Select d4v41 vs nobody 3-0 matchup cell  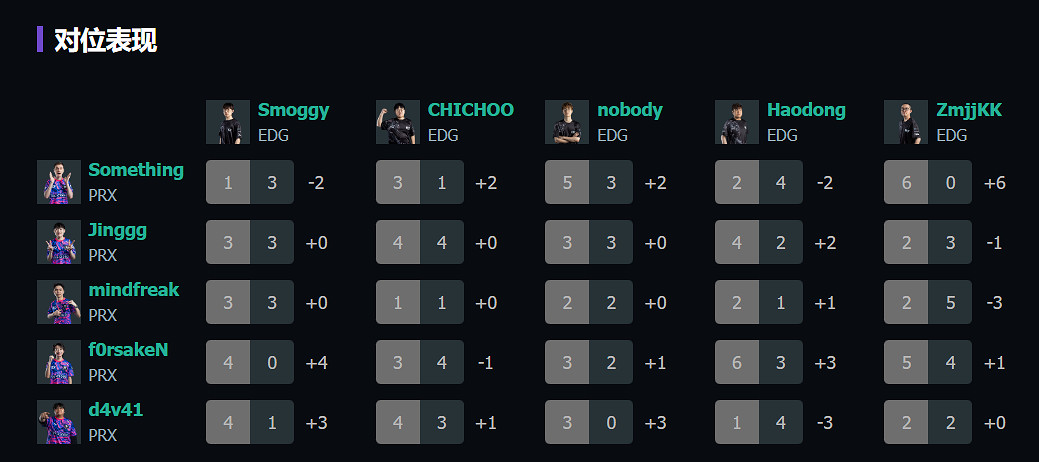pos(589,422)
